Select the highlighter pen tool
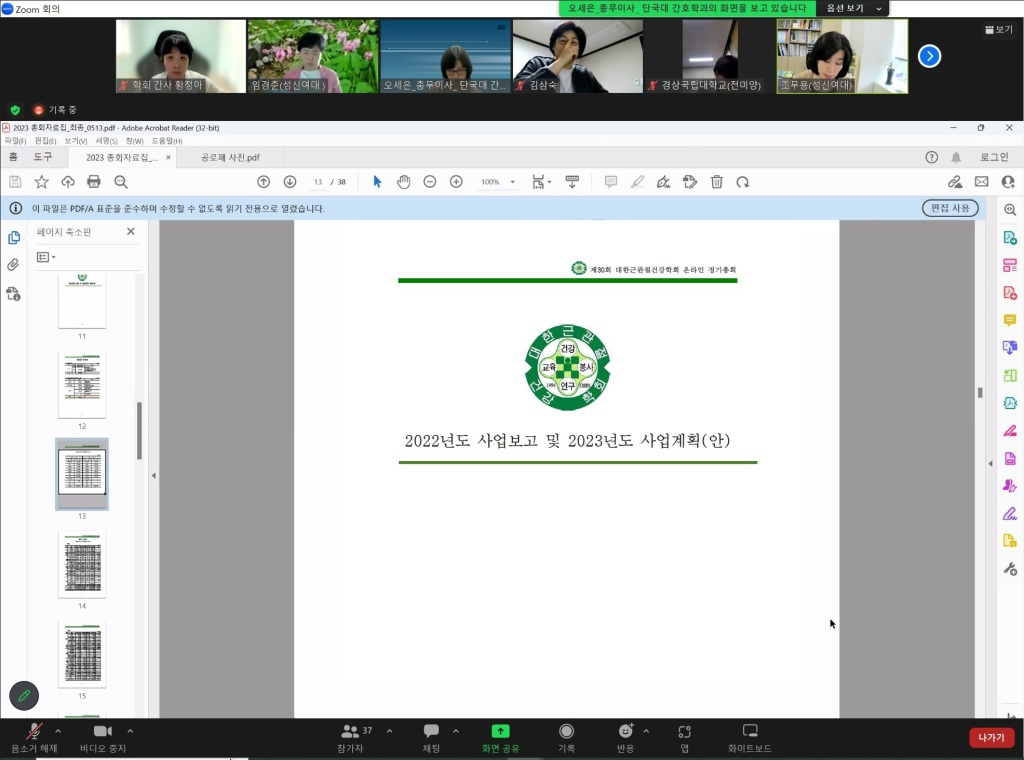 point(637,182)
